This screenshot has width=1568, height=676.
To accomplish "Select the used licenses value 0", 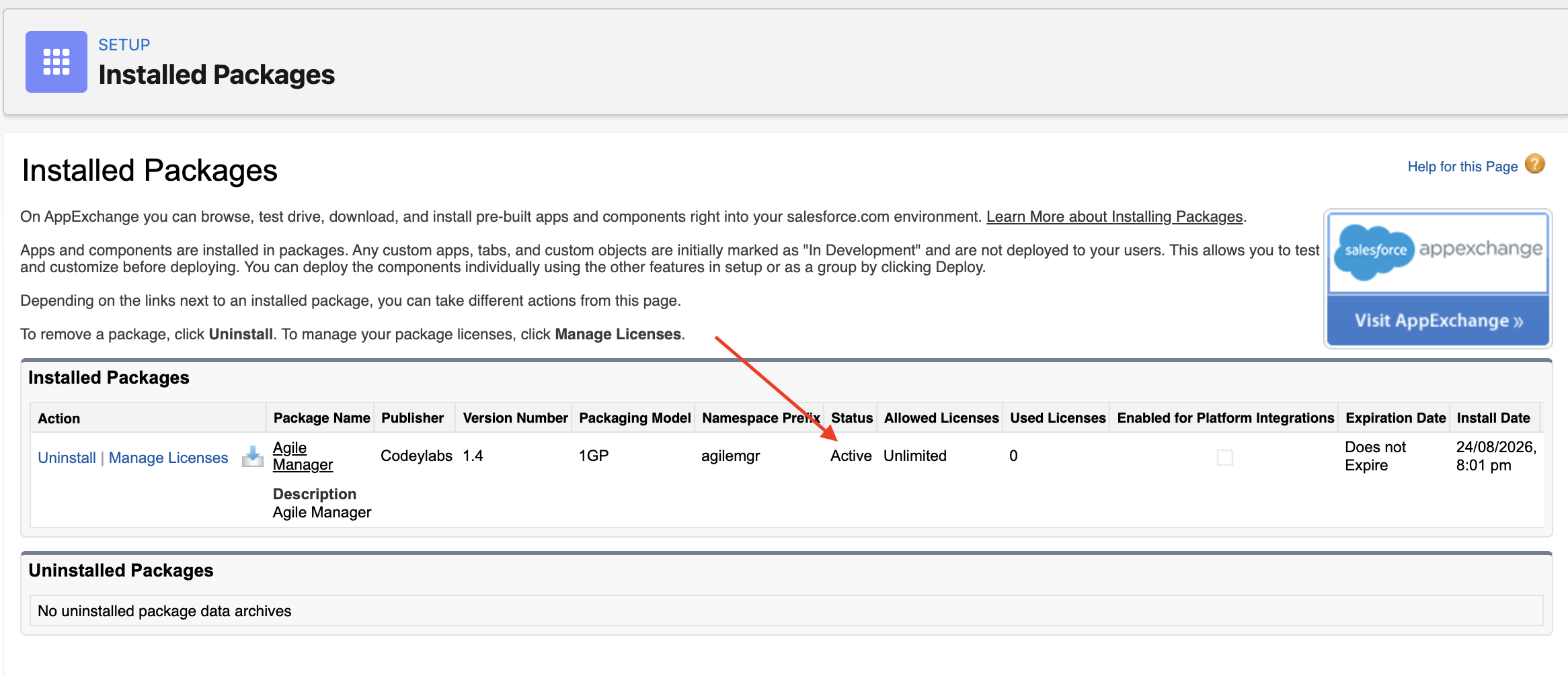I will coord(1013,456).
